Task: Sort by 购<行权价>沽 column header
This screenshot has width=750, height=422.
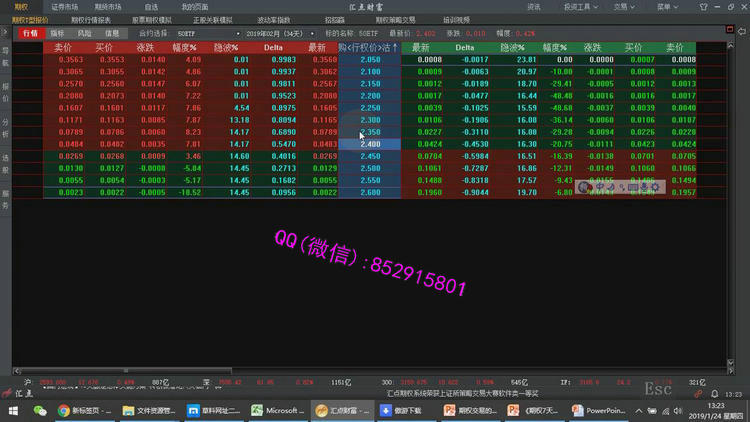Action: 368,47
